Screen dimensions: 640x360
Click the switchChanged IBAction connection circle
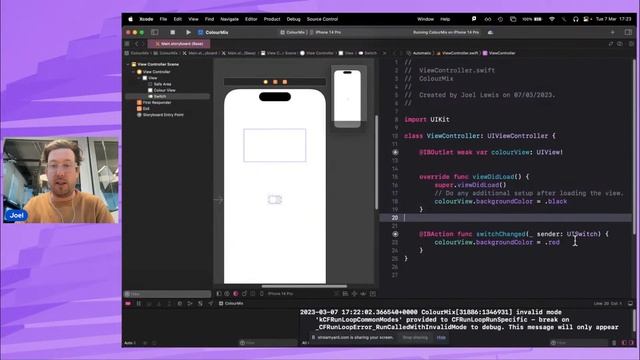point(395,234)
